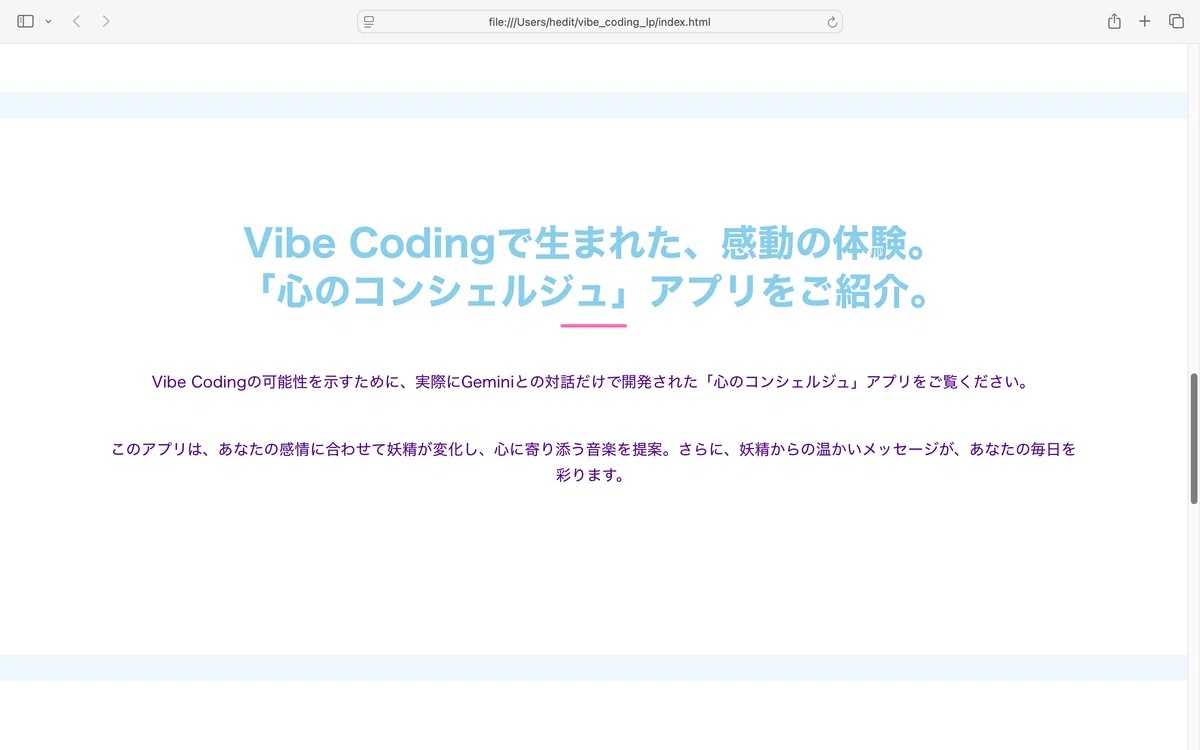Click the paragraph starting "Vibe Codingの可能性を示すために"
1200x750 pixels.
coord(593,382)
